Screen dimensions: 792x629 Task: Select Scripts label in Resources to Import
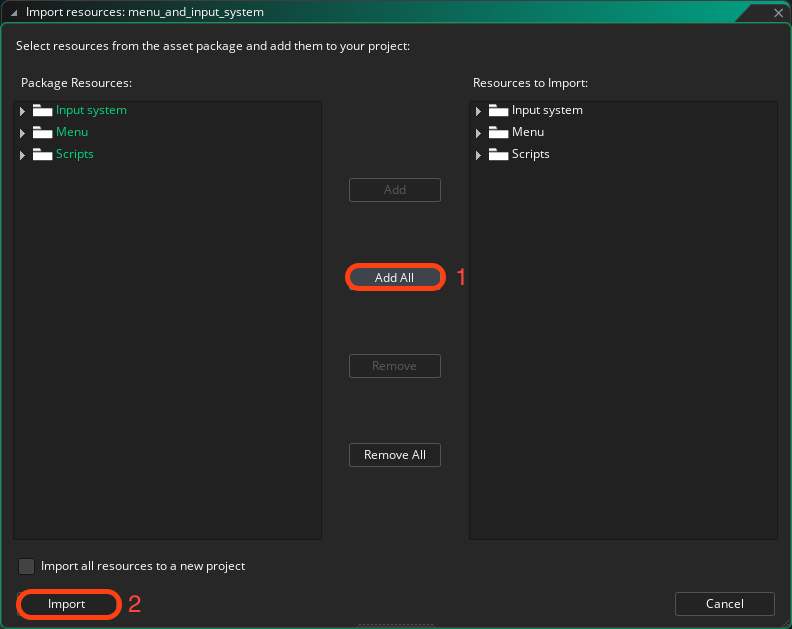pos(530,154)
